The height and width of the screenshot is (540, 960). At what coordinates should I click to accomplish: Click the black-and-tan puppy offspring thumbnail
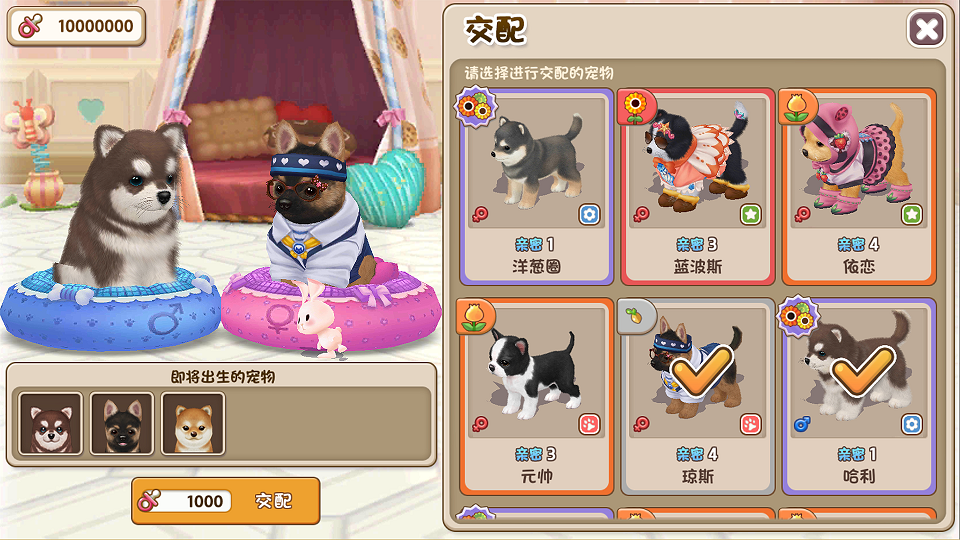[x=122, y=424]
